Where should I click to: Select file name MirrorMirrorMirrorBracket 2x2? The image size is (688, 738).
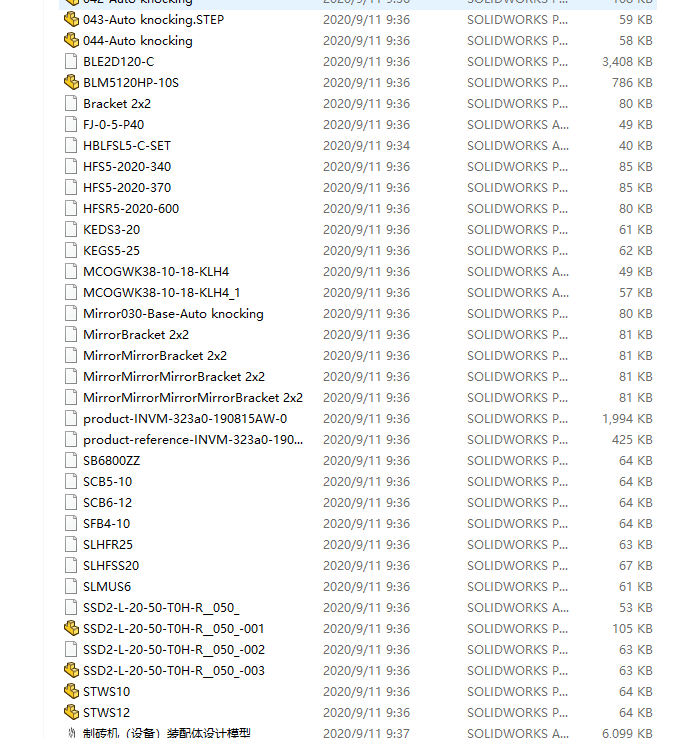174,377
